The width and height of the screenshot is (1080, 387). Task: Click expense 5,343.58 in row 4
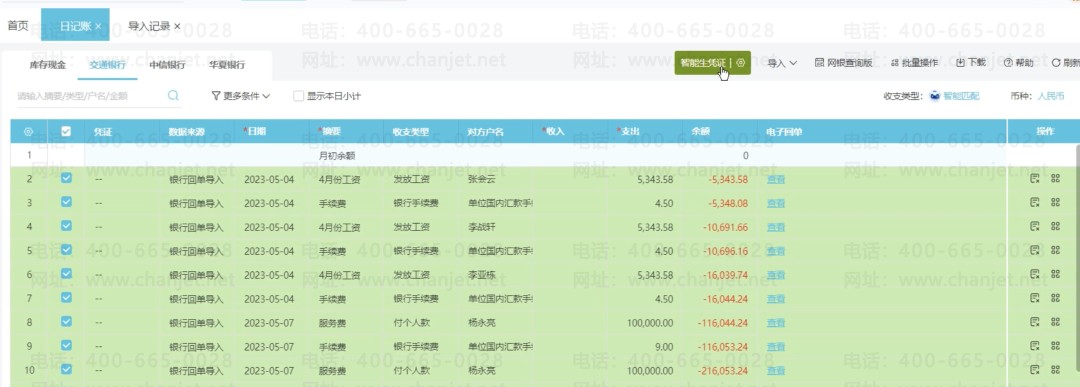tap(655, 227)
